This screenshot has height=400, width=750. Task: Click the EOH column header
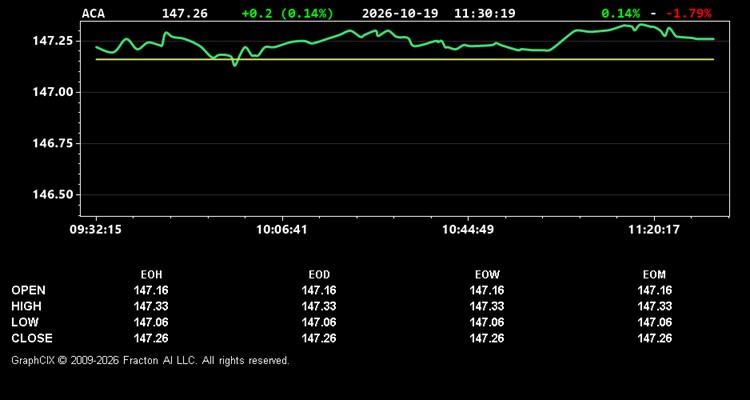pyautogui.click(x=151, y=275)
